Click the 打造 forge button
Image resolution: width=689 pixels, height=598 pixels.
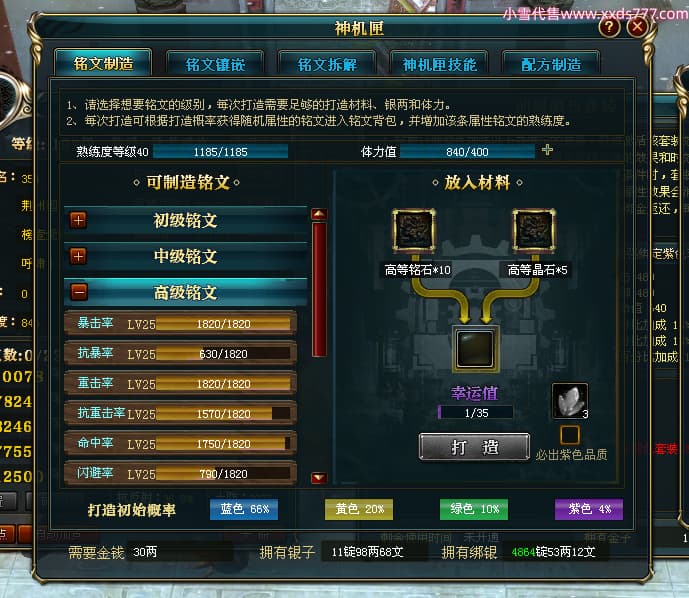pos(475,447)
